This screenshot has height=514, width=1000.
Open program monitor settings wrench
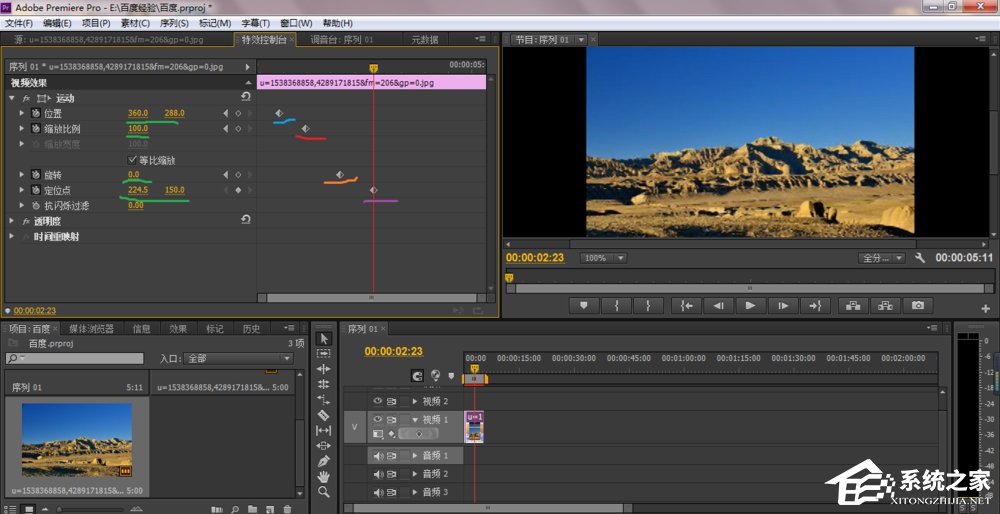click(x=920, y=258)
